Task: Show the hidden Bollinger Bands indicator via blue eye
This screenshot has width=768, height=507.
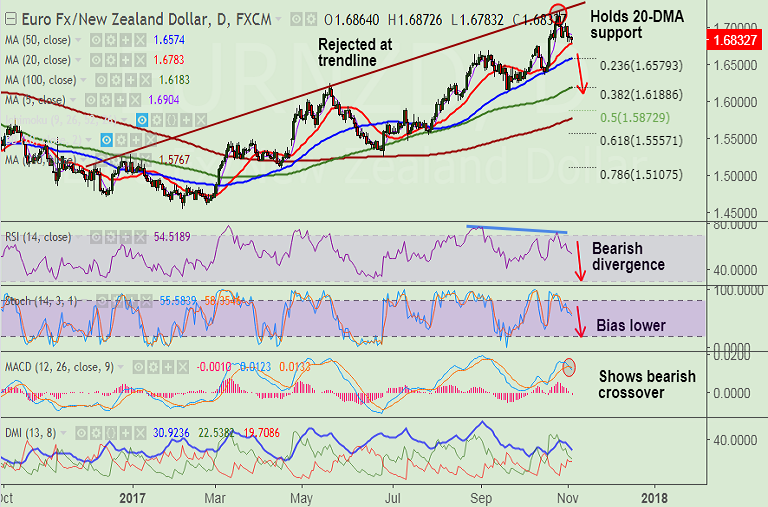Action: coord(106,140)
